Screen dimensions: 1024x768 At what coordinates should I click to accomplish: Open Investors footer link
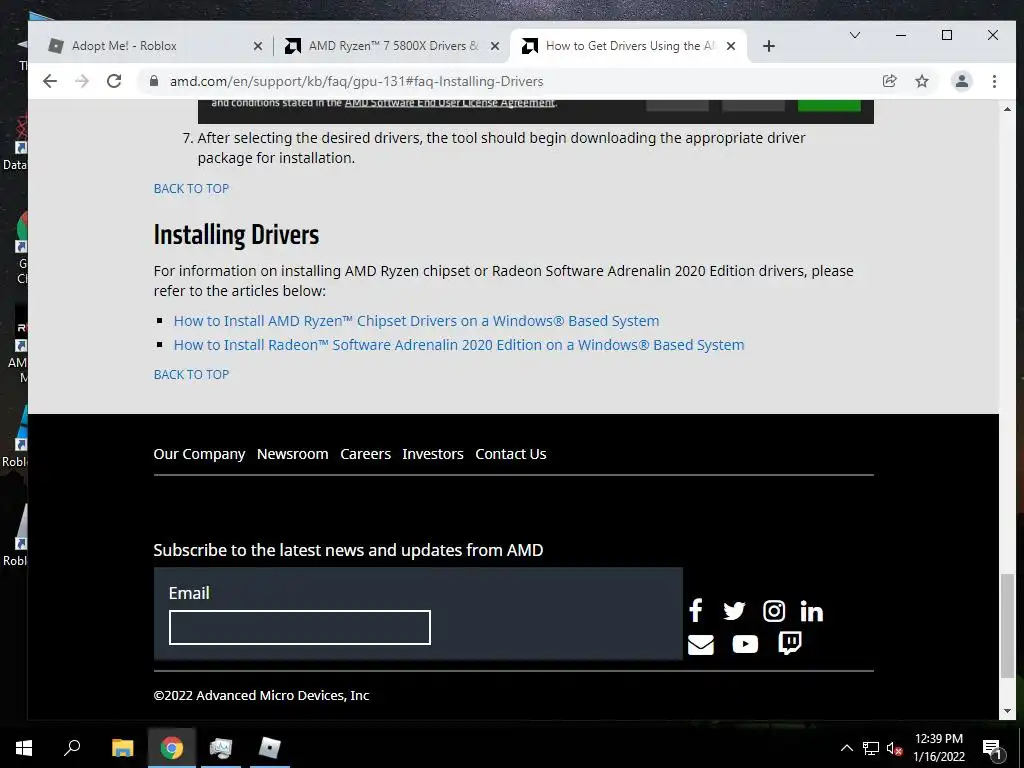click(433, 454)
